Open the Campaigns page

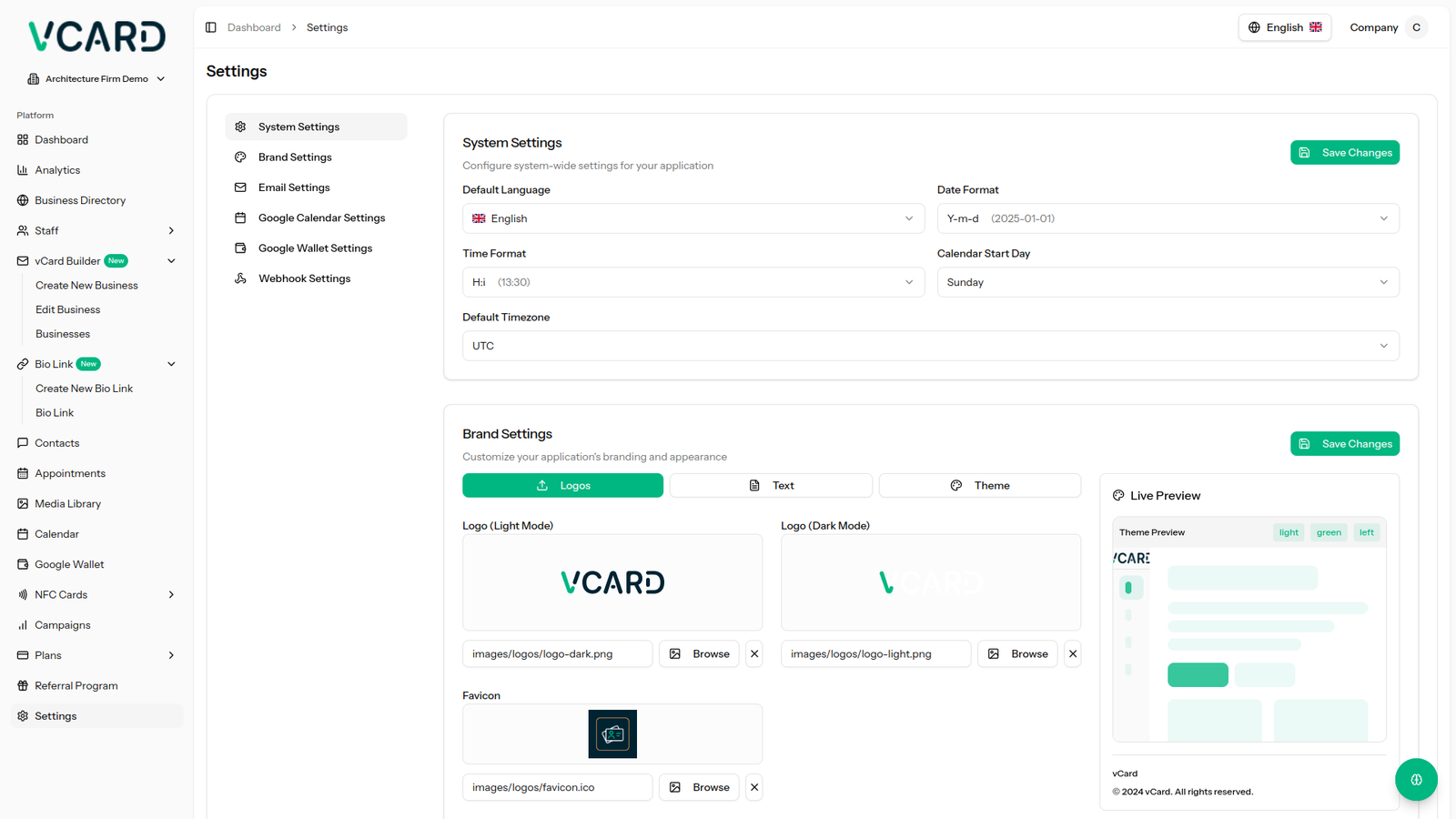pos(62,625)
